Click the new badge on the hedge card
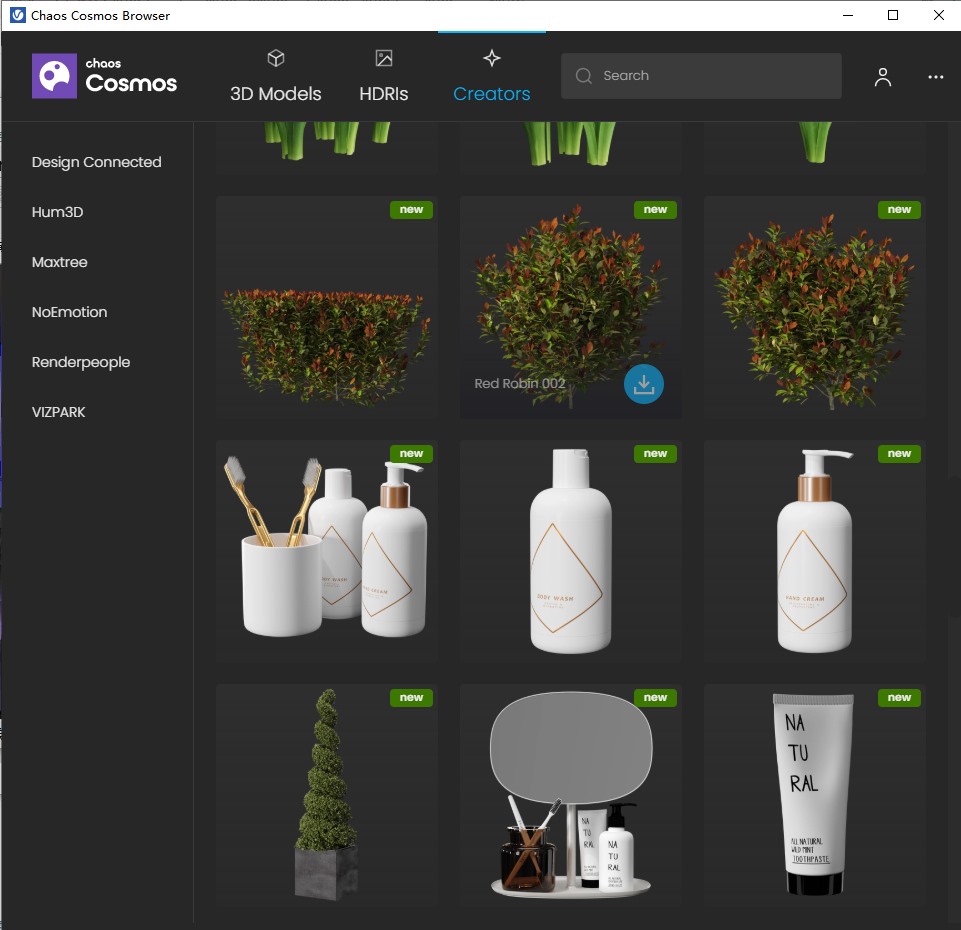The width and height of the screenshot is (961, 930). (x=411, y=210)
